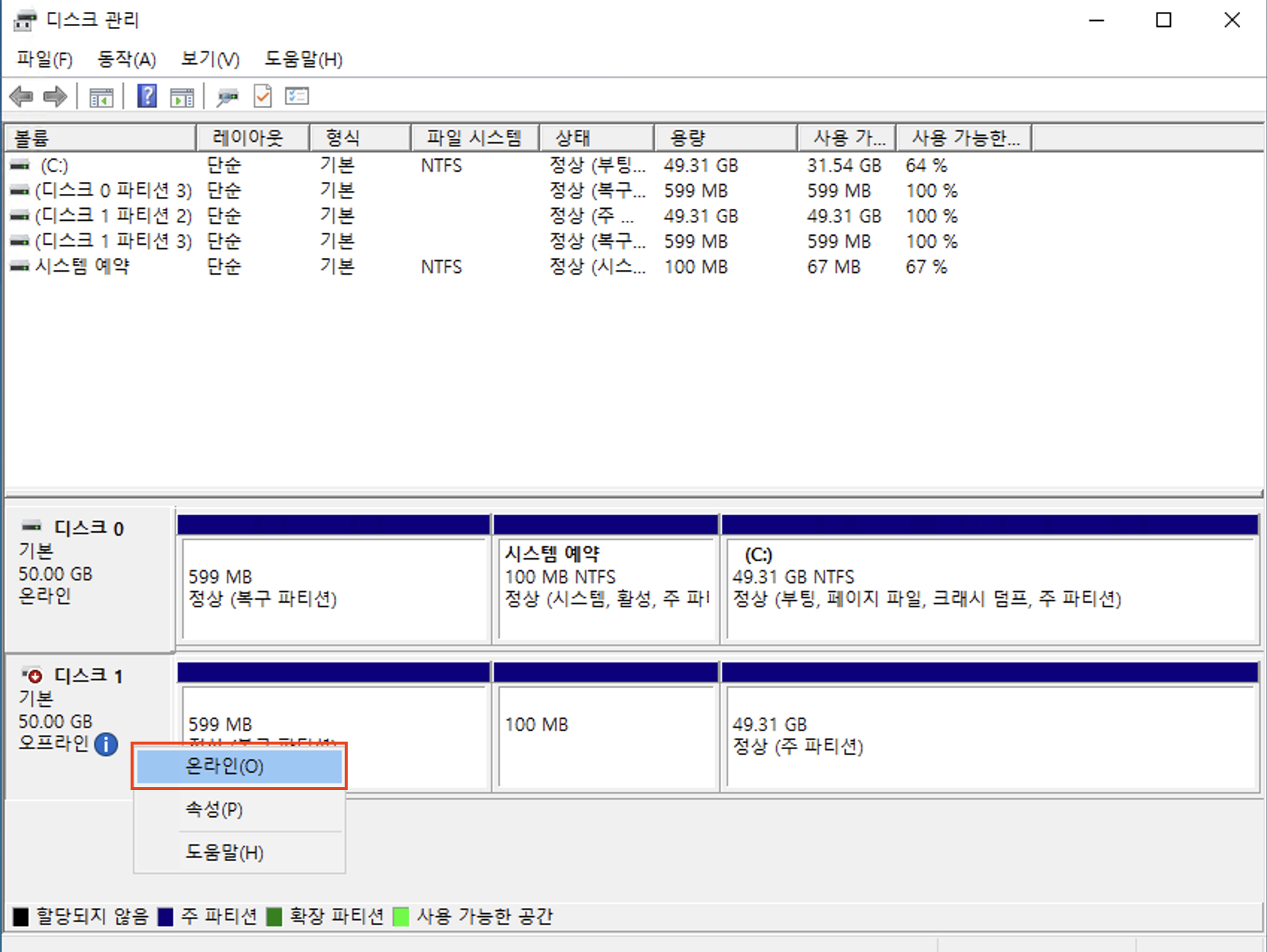Sort by the 파일 시스템 column header
1267x952 pixels.
[475, 137]
